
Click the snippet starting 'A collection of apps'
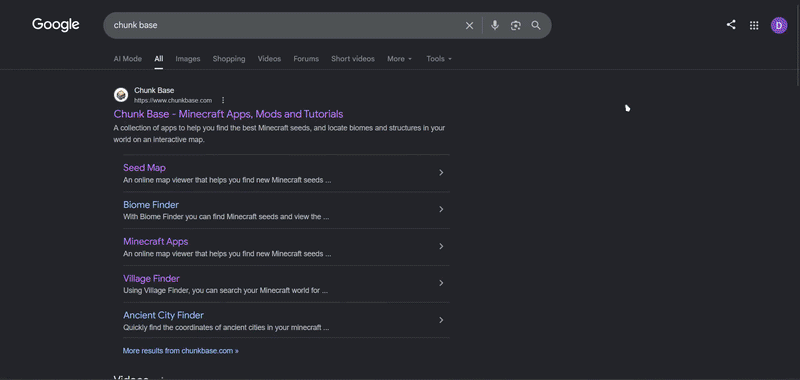279,134
